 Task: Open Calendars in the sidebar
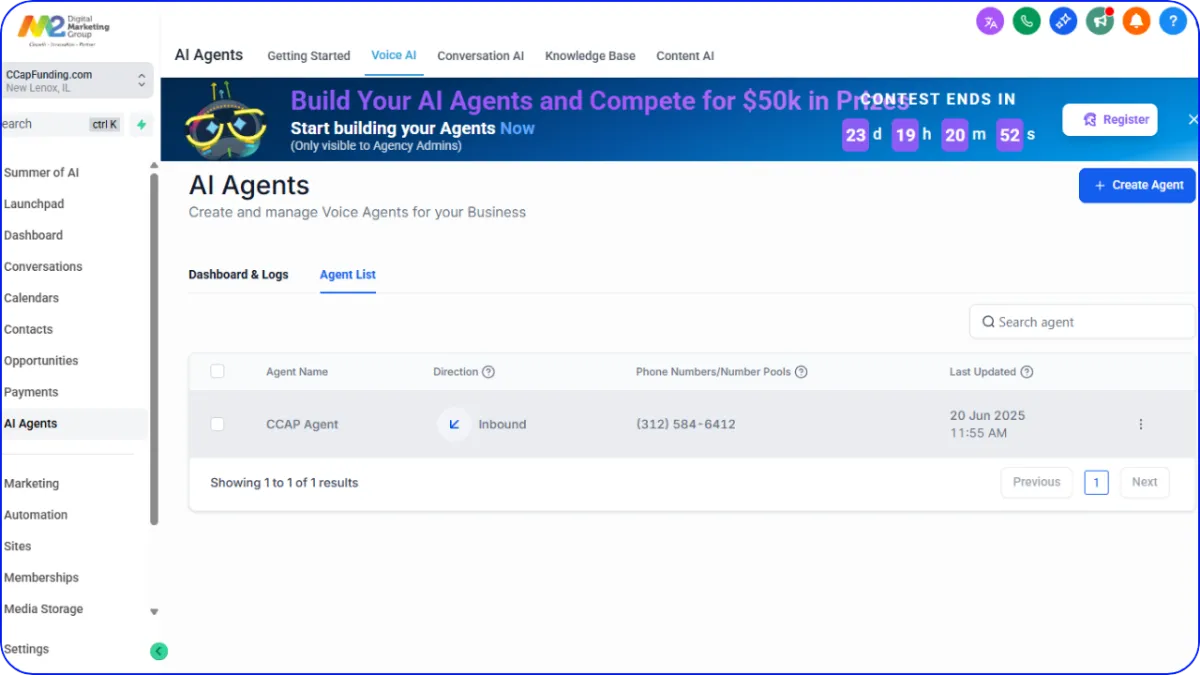tap(31, 298)
